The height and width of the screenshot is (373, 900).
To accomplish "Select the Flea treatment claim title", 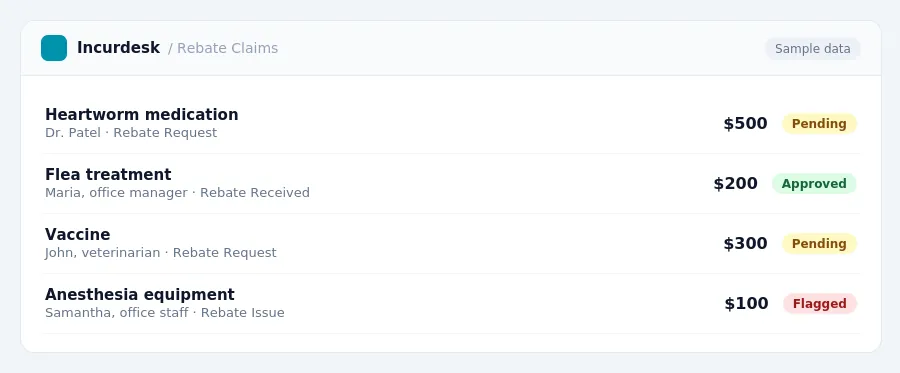I will 108,174.
